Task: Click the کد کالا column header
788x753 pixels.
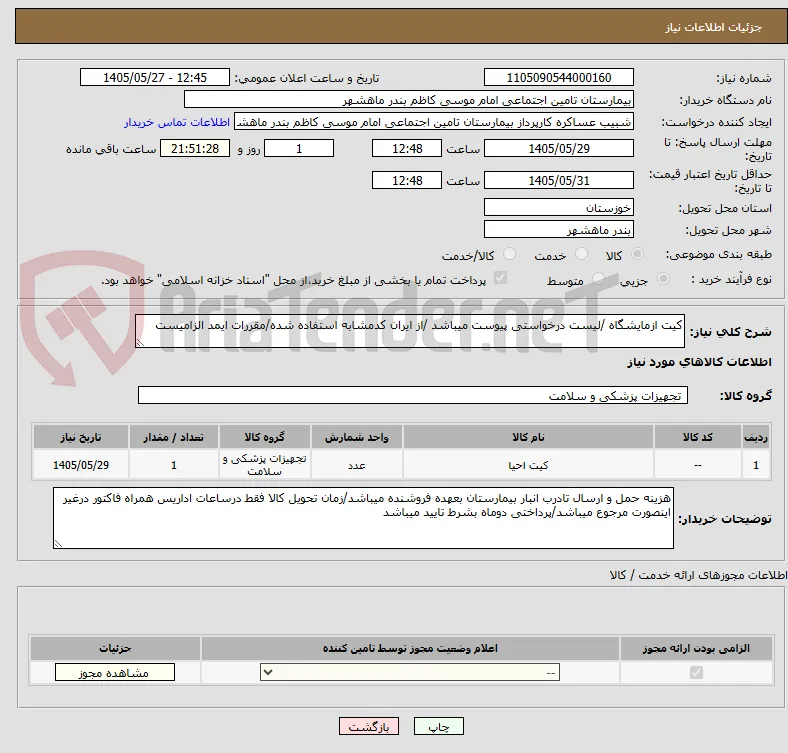Action: 698,437
